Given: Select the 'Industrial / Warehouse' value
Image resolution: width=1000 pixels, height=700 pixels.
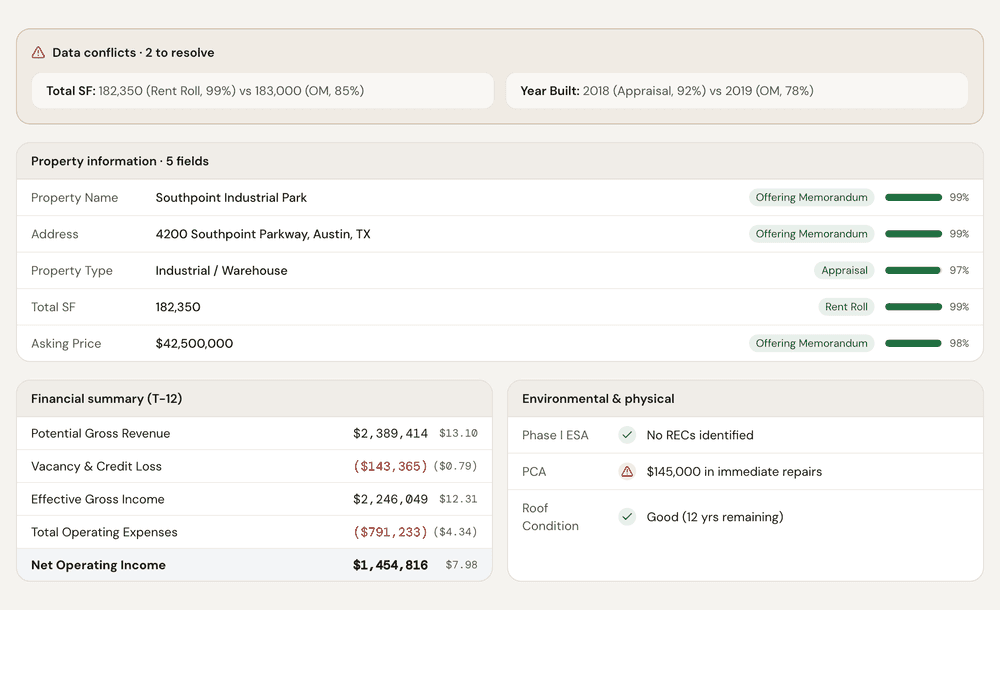Looking at the screenshot, I should pos(221,270).
